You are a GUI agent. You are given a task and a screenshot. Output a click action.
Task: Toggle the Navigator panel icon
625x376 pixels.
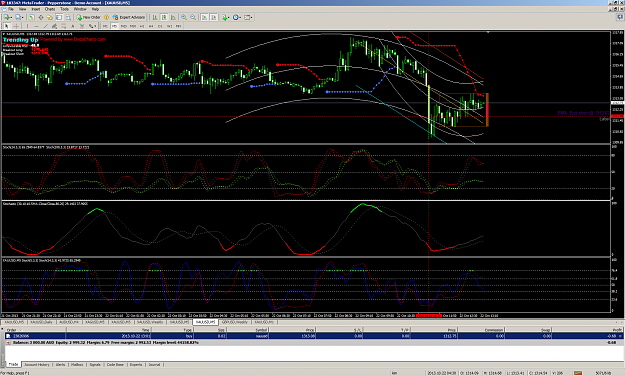(50, 17)
